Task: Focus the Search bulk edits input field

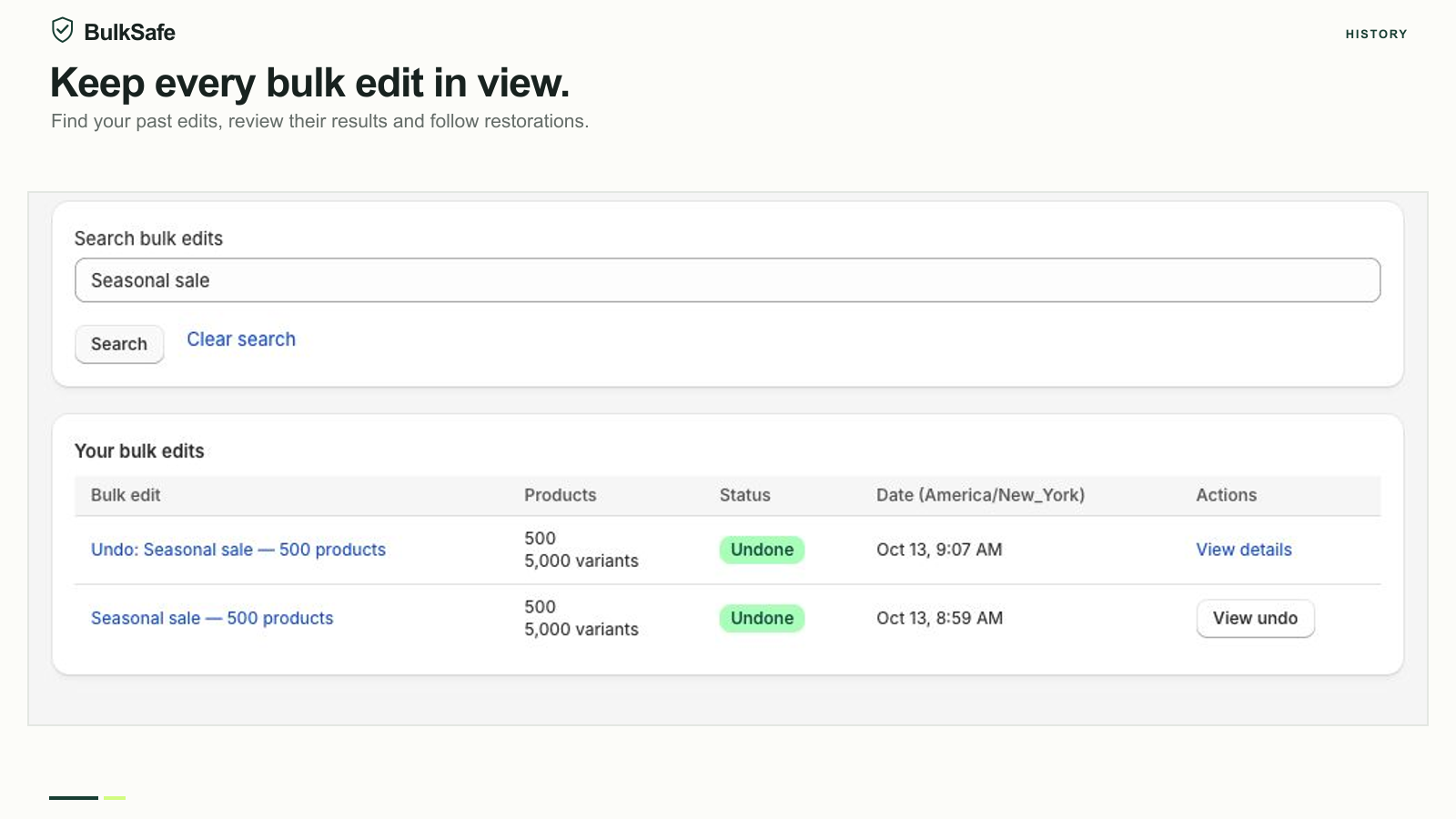Action: 727,280
